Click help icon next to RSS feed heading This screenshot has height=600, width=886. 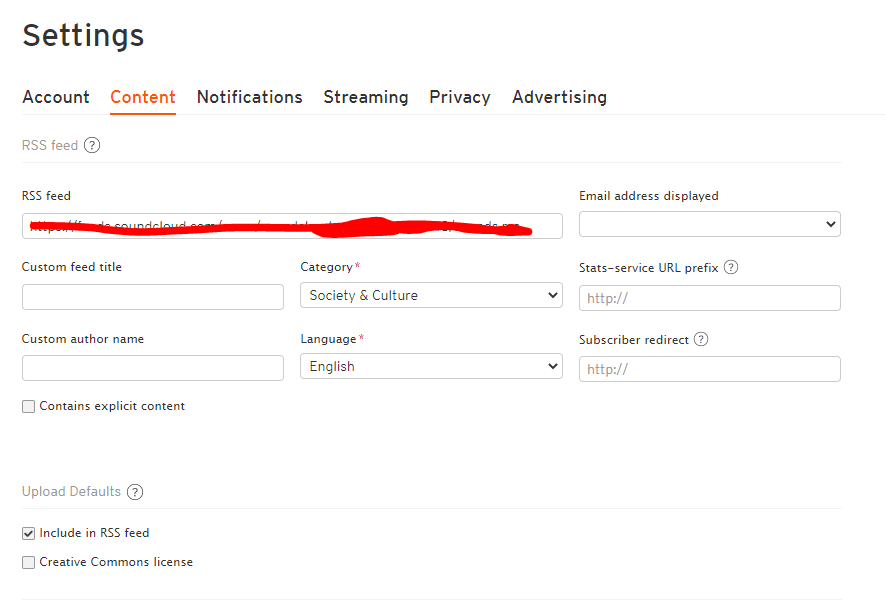click(x=92, y=145)
